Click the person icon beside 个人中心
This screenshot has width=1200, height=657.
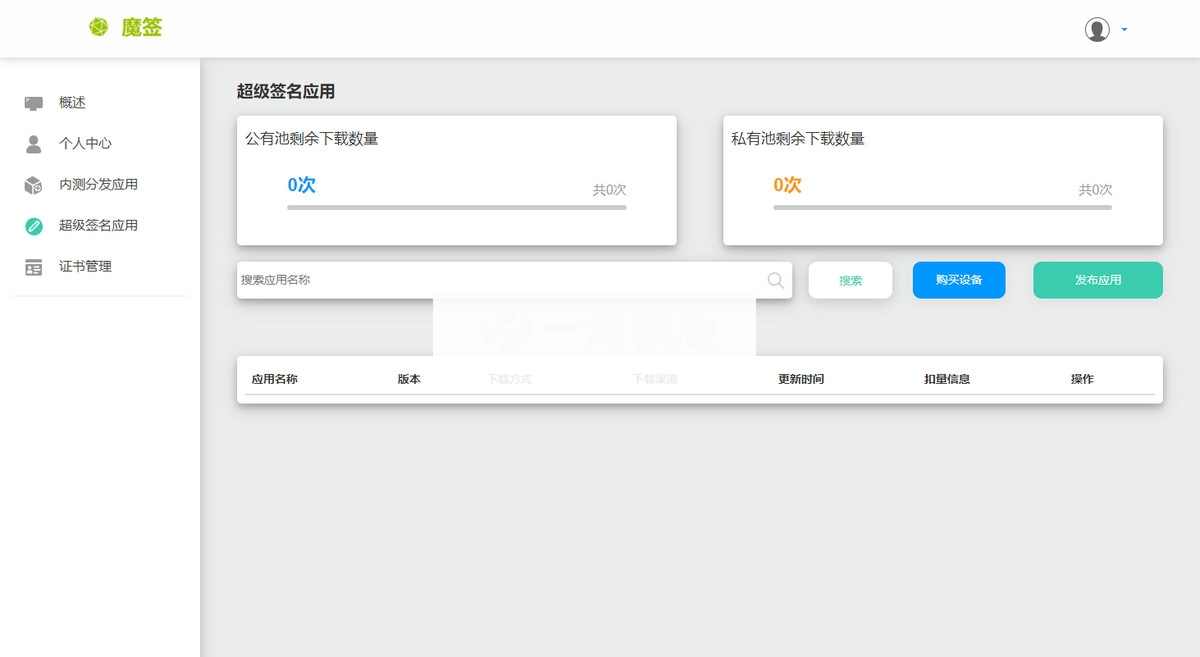click(32, 143)
